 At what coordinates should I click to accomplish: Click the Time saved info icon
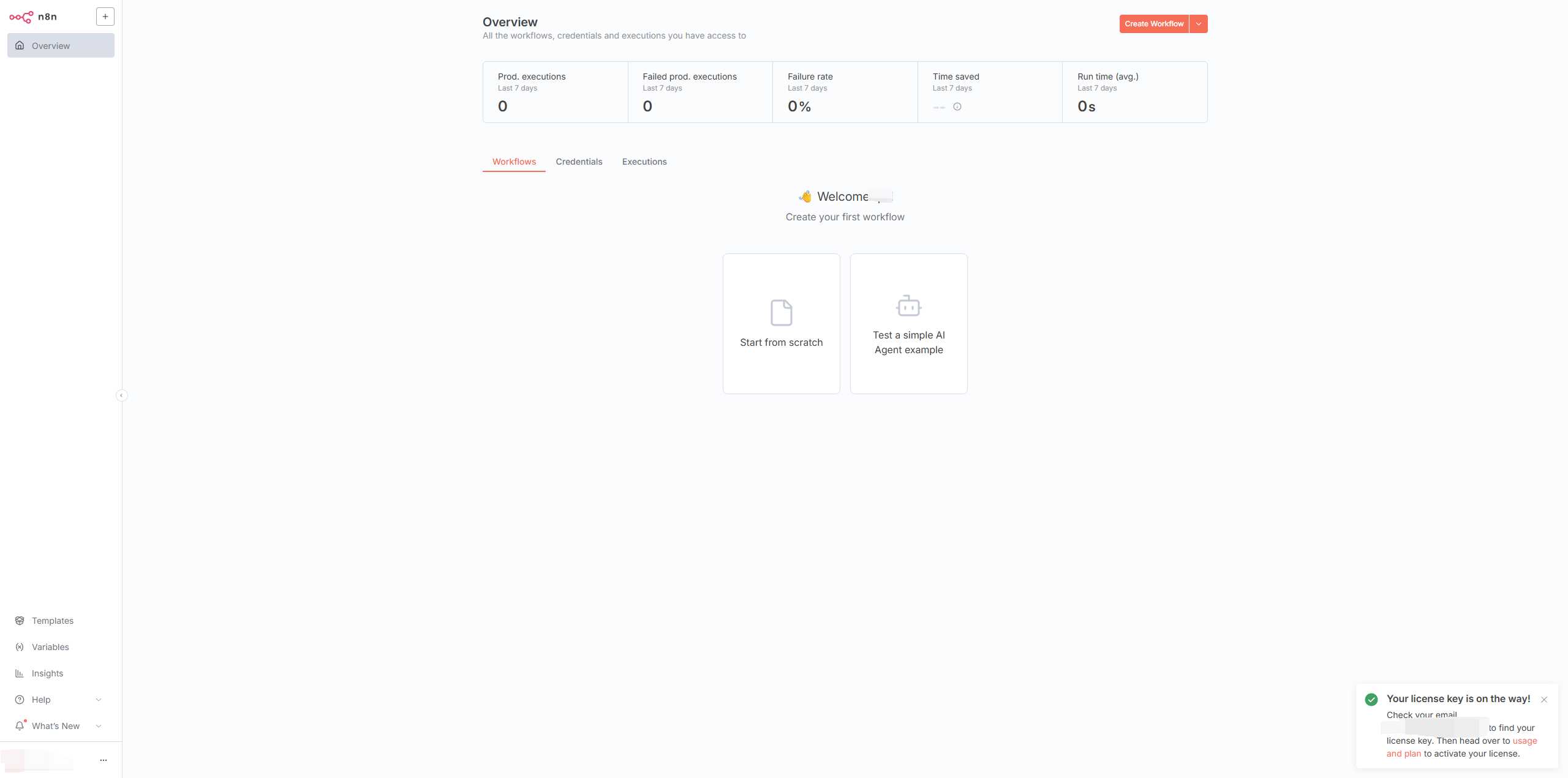[957, 107]
